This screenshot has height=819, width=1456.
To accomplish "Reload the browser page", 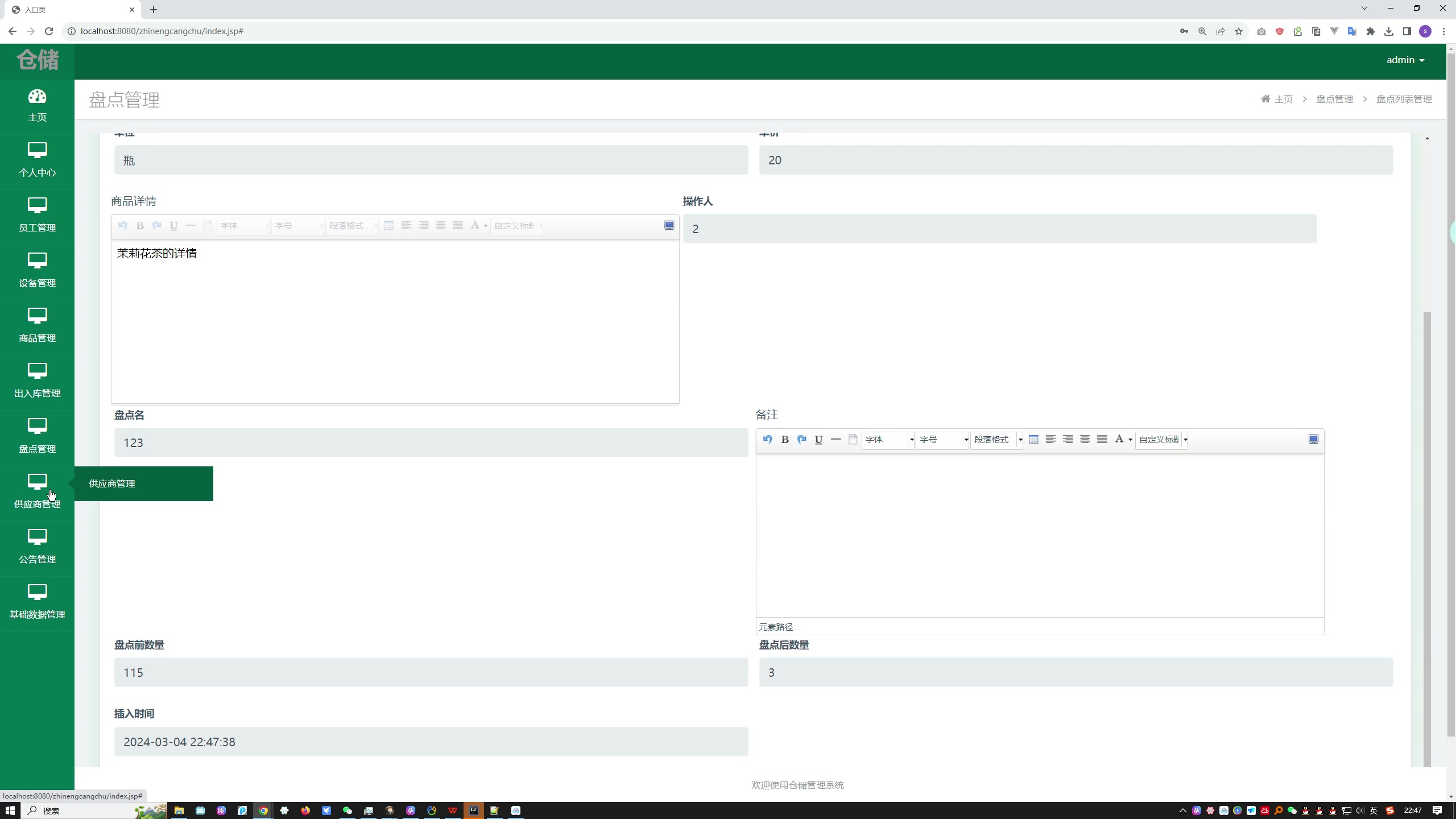I will point(49,31).
